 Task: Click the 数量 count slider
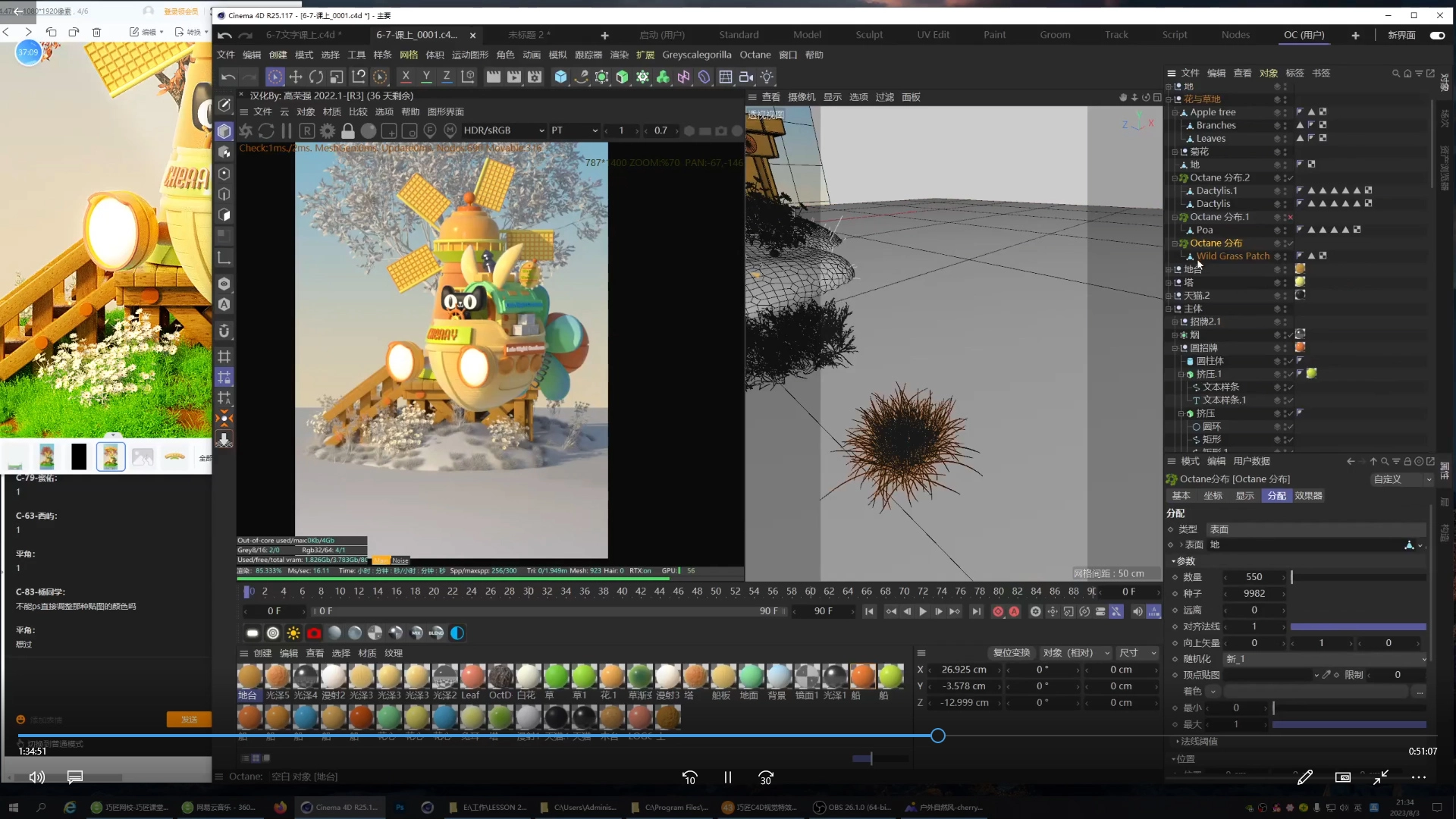coord(1357,577)
